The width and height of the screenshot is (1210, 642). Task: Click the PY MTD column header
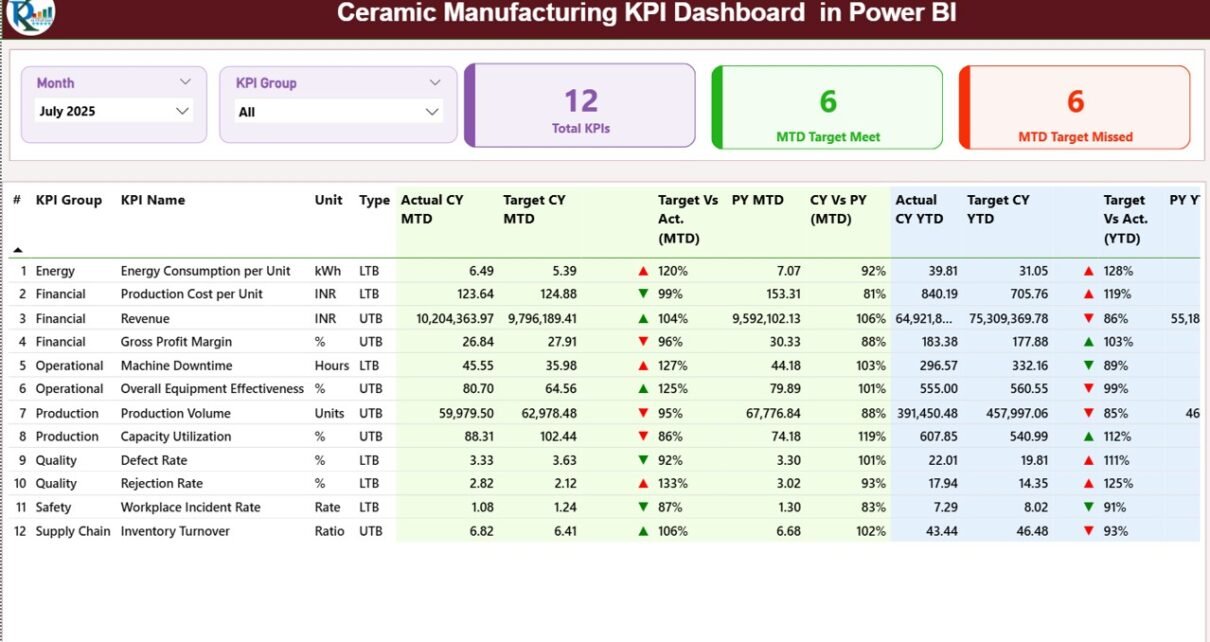[757, 200]
